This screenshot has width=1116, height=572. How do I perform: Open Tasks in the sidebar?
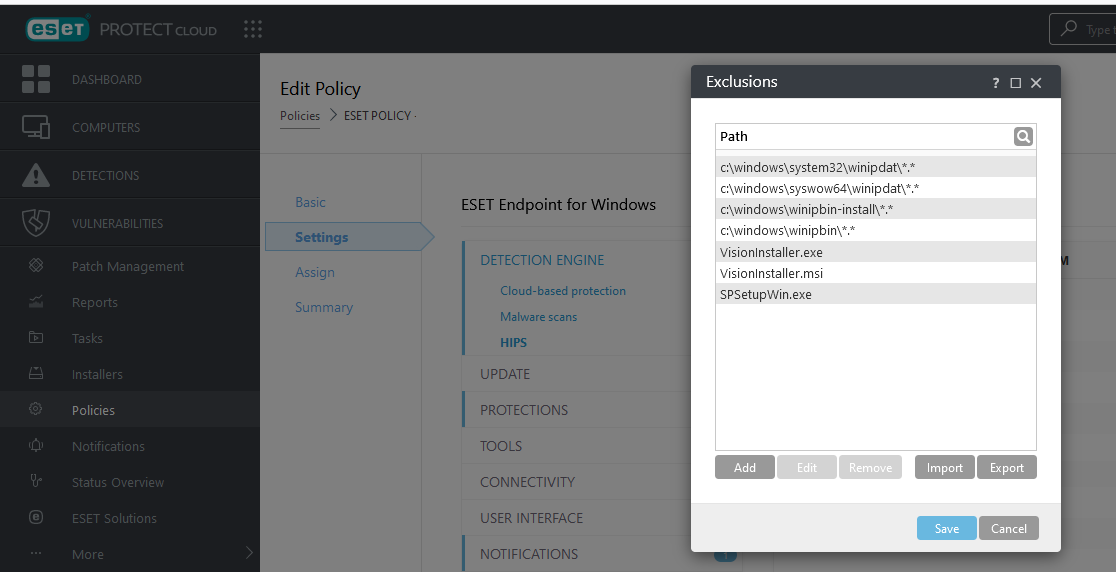(87, 338)
